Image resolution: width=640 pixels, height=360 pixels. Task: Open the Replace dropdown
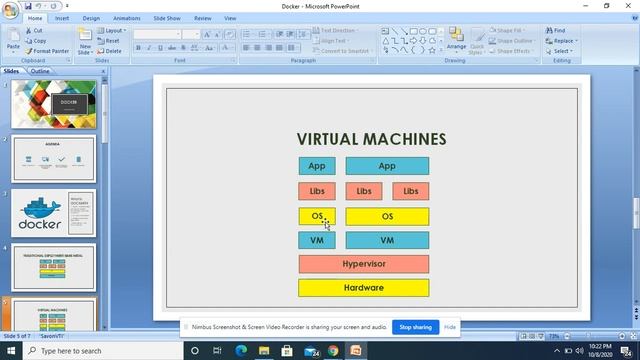pyautogui.click(x=562, y=41)
